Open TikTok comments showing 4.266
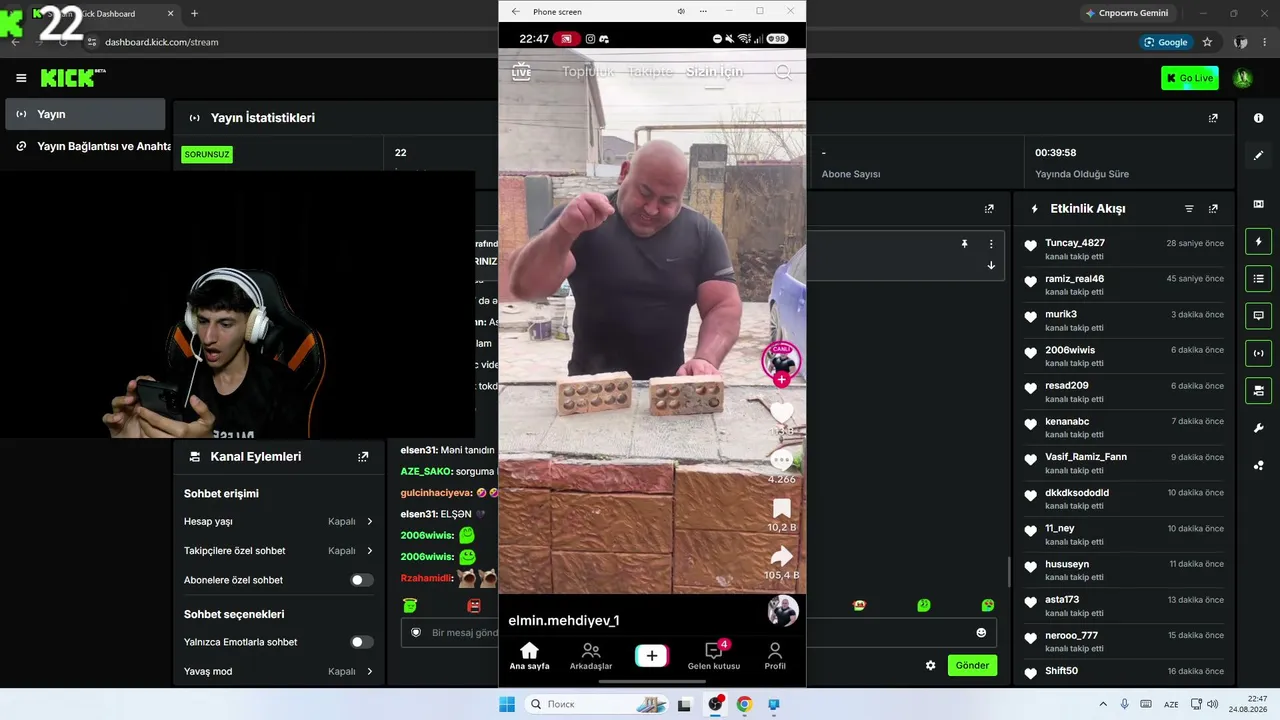The image size is (1280, 720). coord(782,460)
